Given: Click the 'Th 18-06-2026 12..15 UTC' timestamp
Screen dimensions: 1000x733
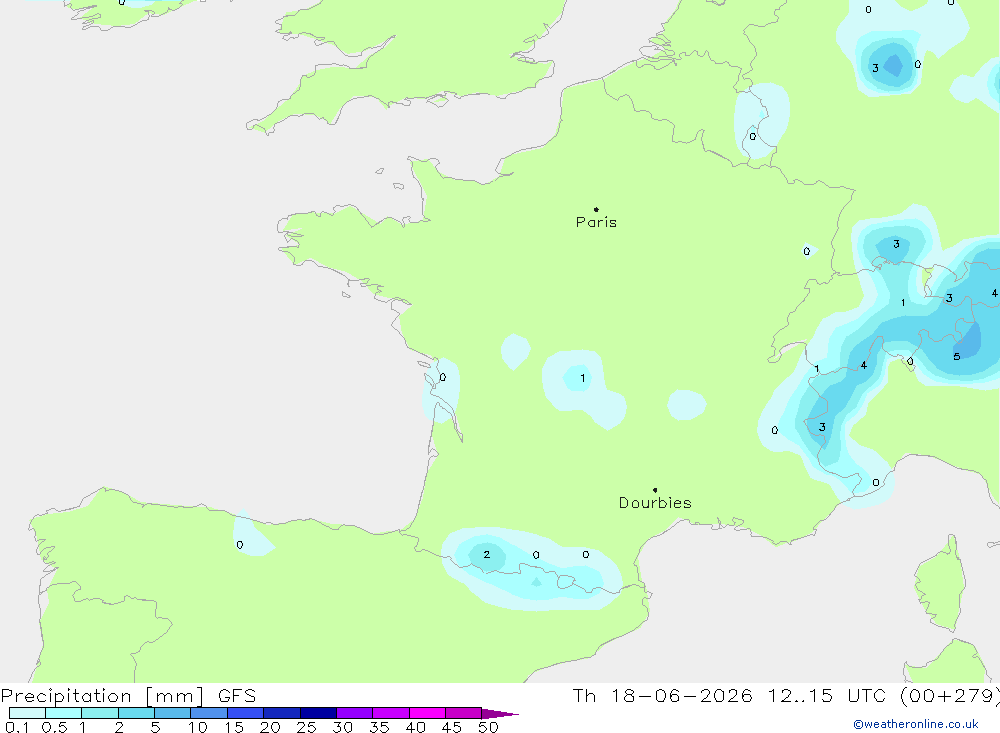Looking at the screenshot, I should 730,695.
